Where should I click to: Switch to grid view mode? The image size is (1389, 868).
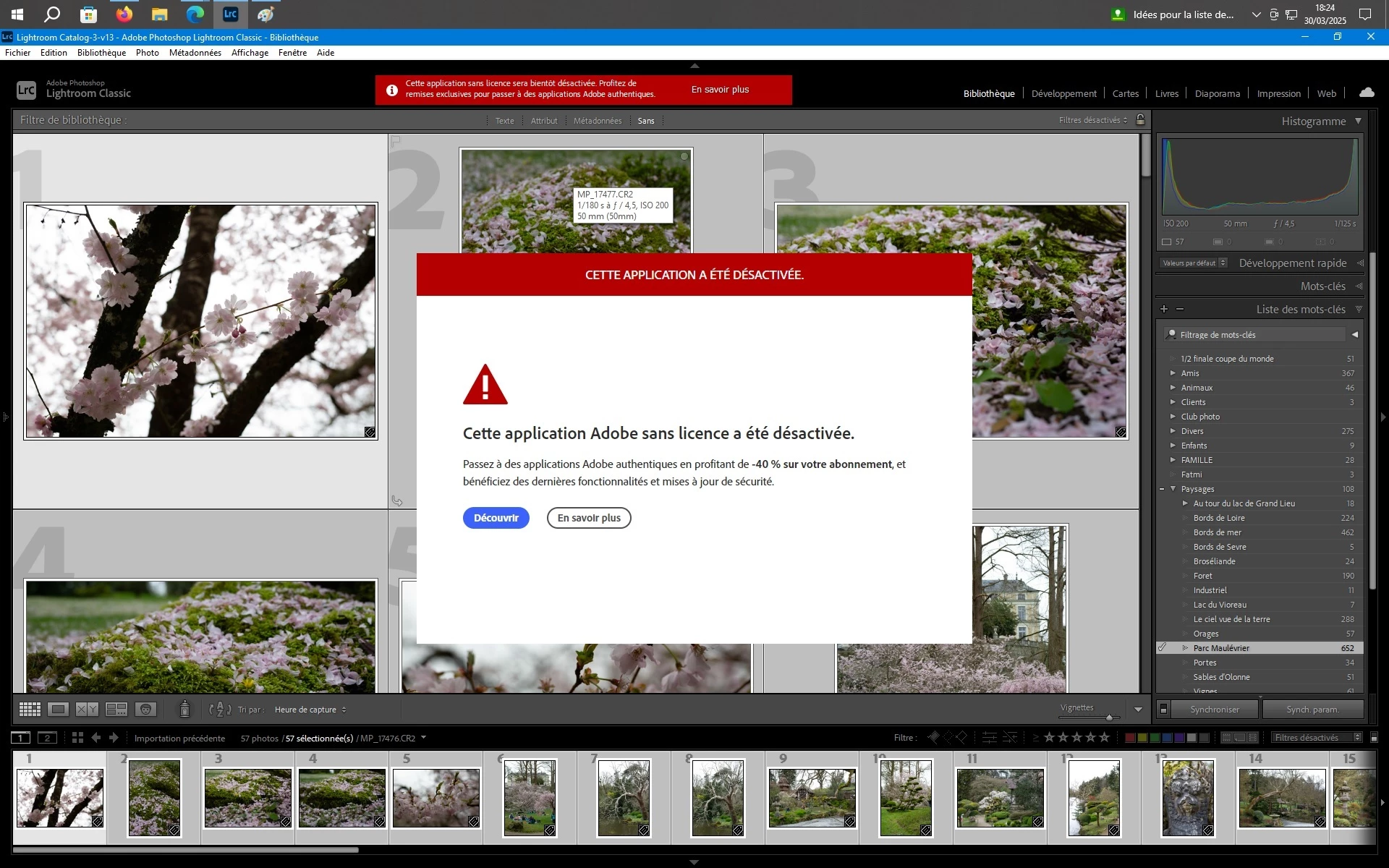tap(30, 710)
